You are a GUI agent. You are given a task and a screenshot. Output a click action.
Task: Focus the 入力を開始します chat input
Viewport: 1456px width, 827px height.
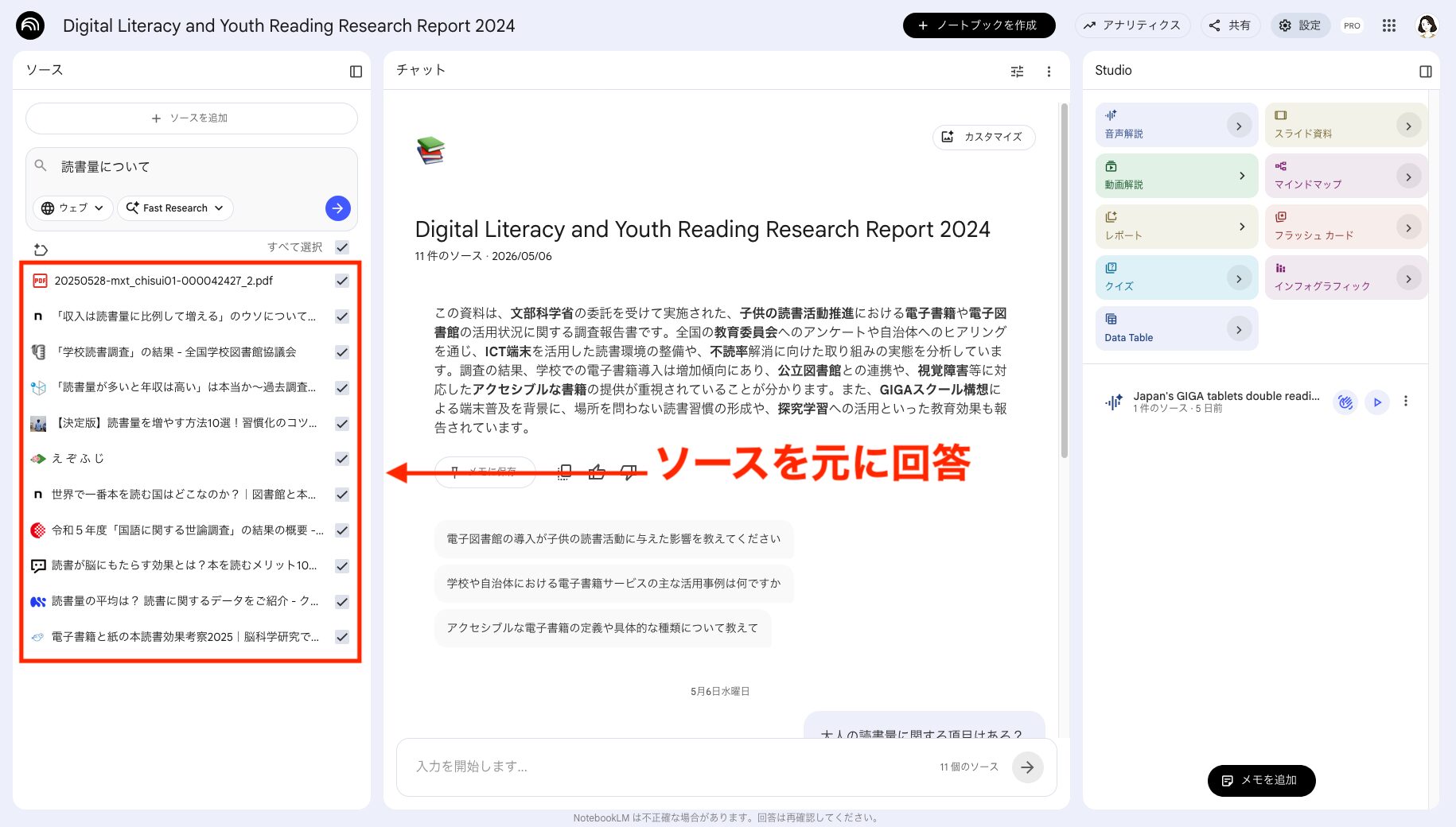668,767
